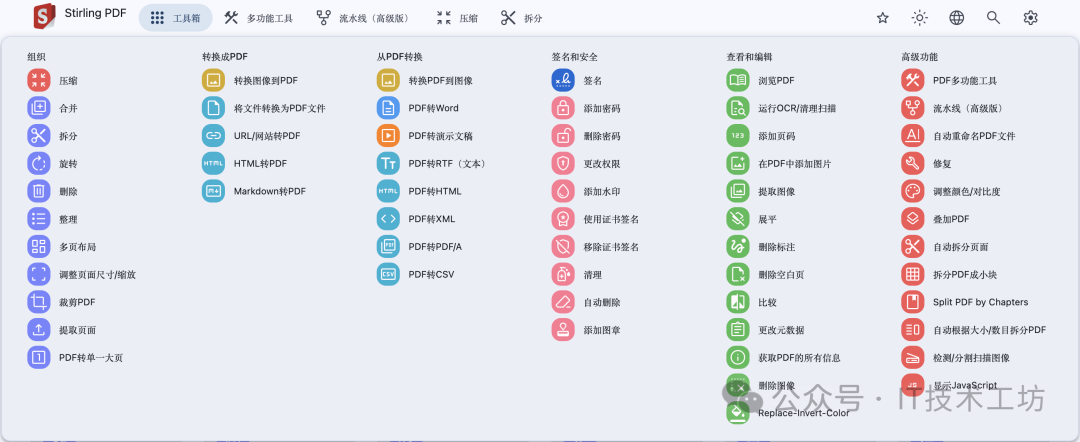Select the 自动拆分页面 scissors icon
The width and height of the screenshot is (1080, 442).
913,246
